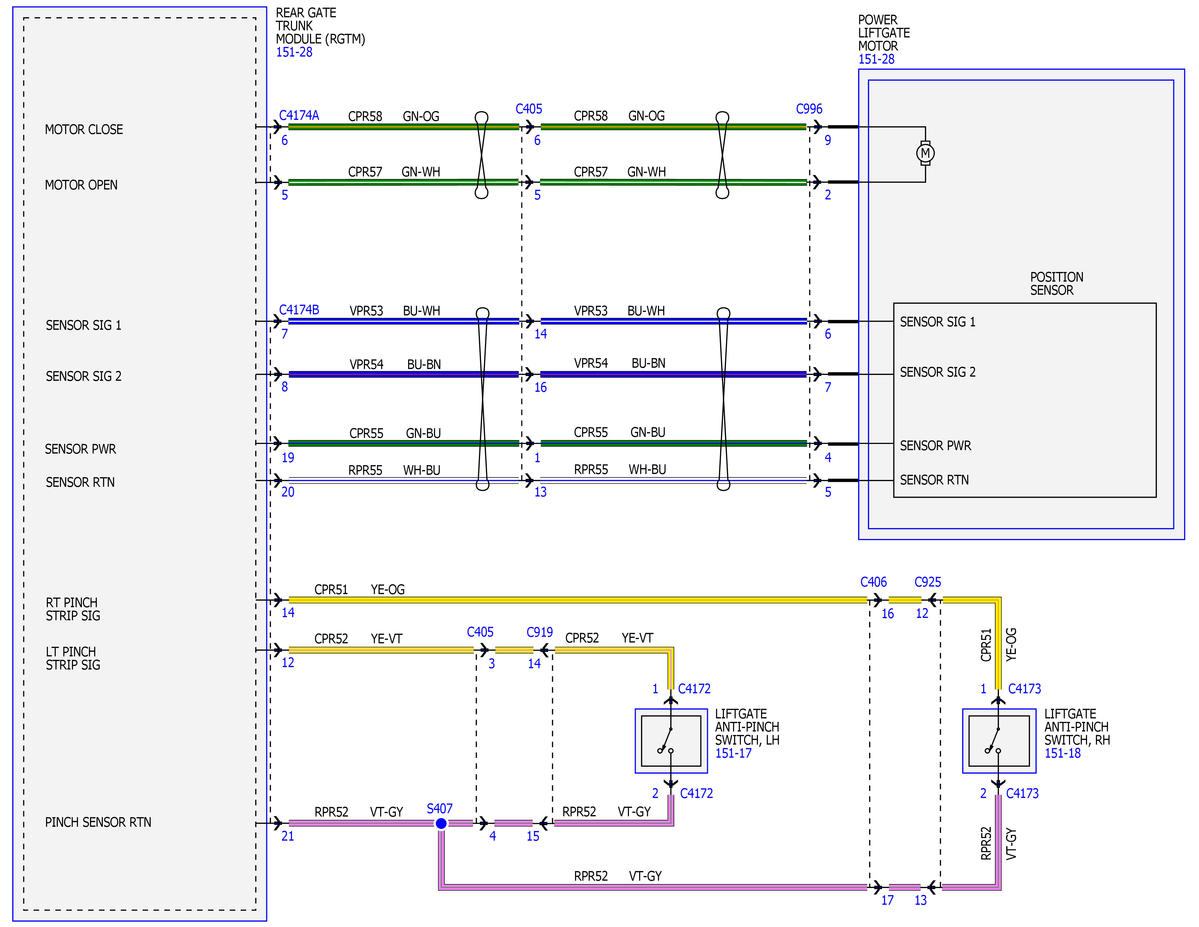The height and width of the screenshot is (927, 1199).
Task: Click the C925 connector label
Action: tap(928, 582)
